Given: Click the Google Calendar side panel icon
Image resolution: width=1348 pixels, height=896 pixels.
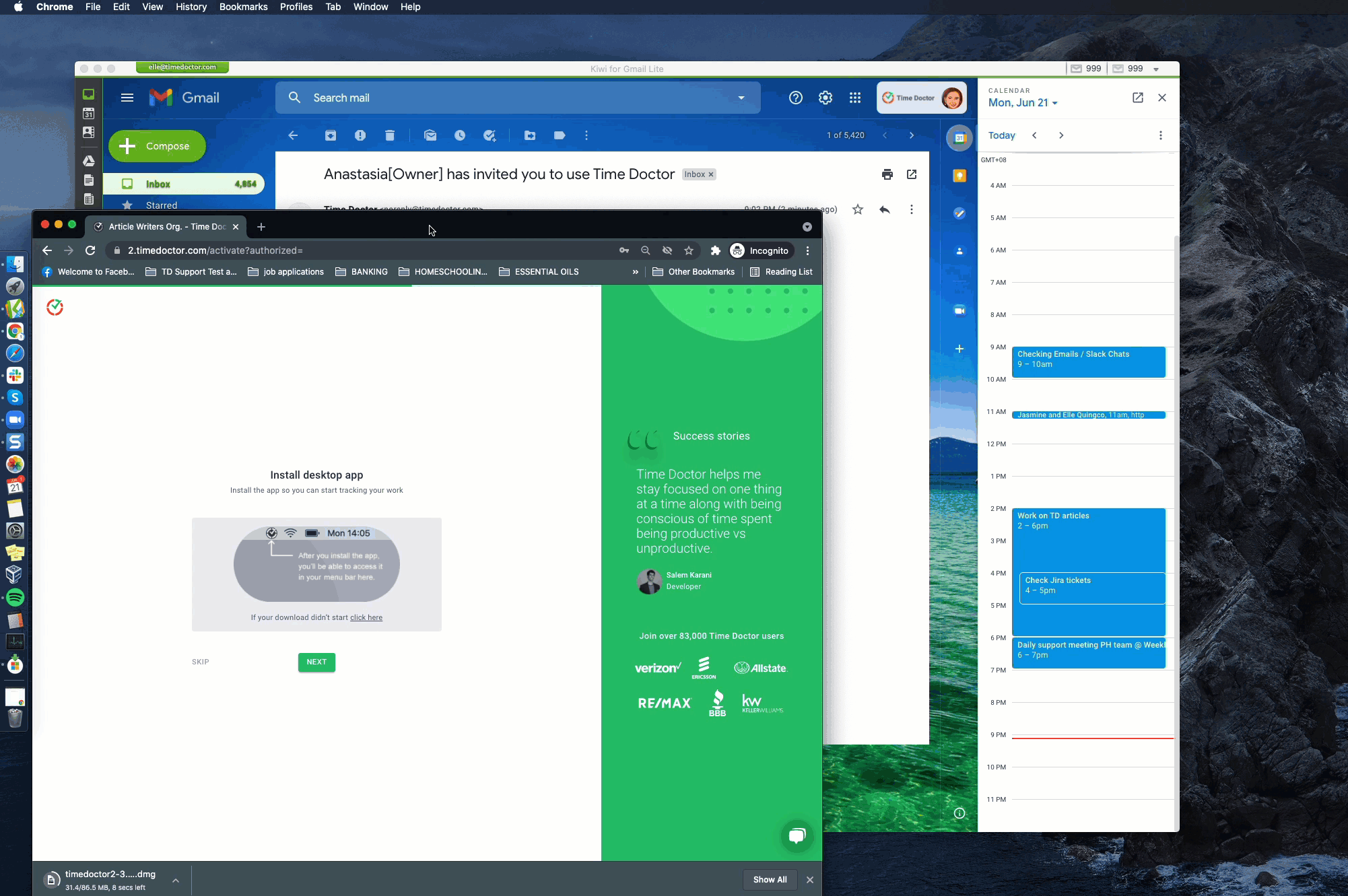Looking at the screenshot, I should [959, 138].
